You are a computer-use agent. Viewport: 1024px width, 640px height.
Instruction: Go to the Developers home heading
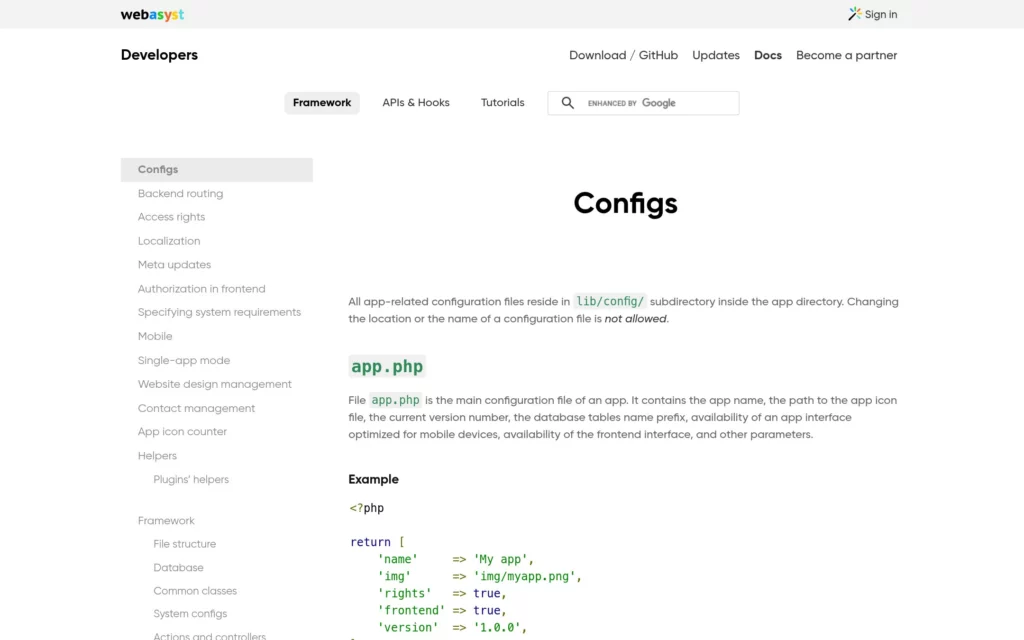(159, 55)
